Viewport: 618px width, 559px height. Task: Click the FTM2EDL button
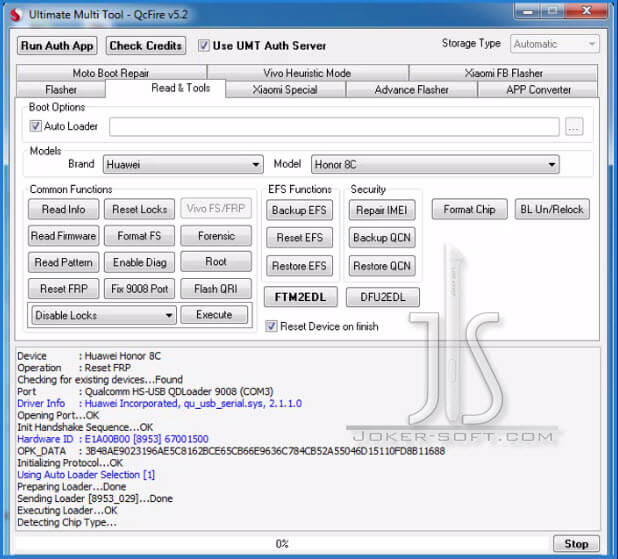[300, 297]
